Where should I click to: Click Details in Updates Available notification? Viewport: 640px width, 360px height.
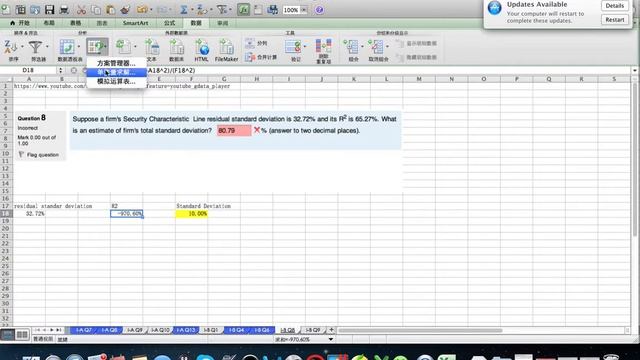pyautogui.click(x=615, y=6)
